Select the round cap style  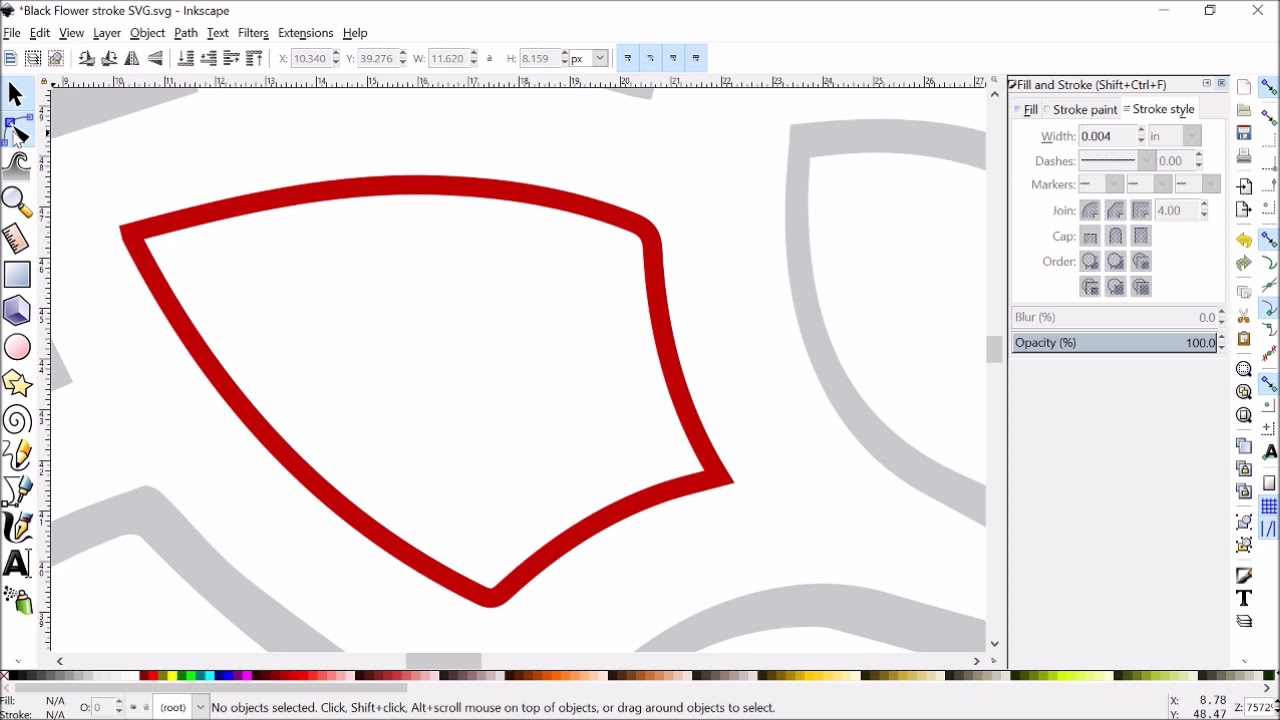point(1115,237)
